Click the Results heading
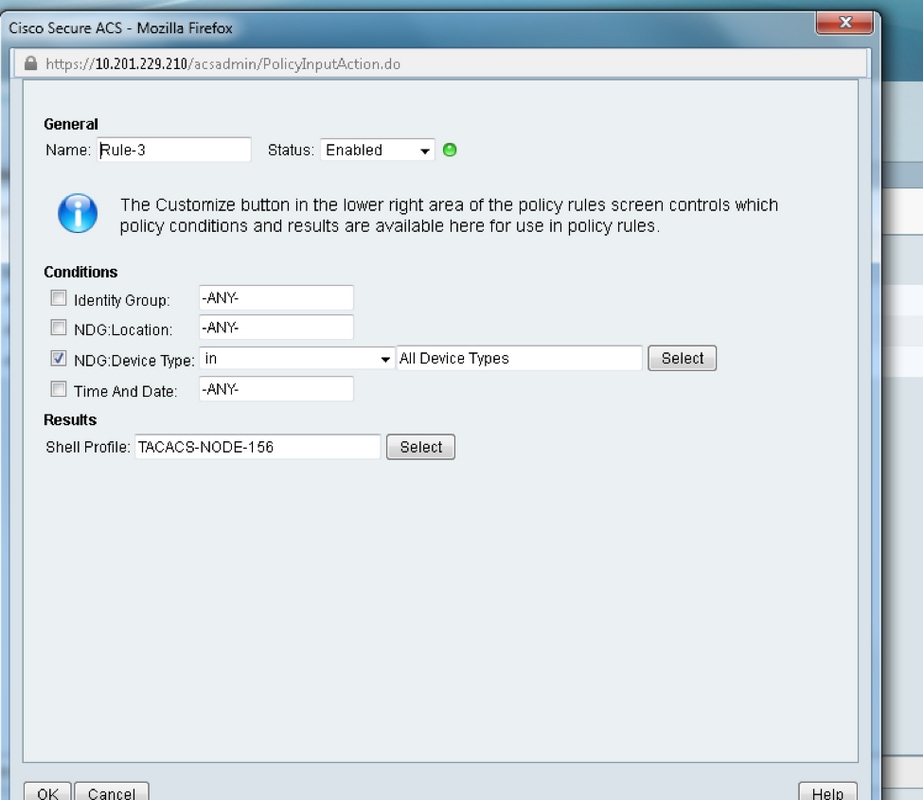This screenshot has width=923, height=800. click(70, 420)
